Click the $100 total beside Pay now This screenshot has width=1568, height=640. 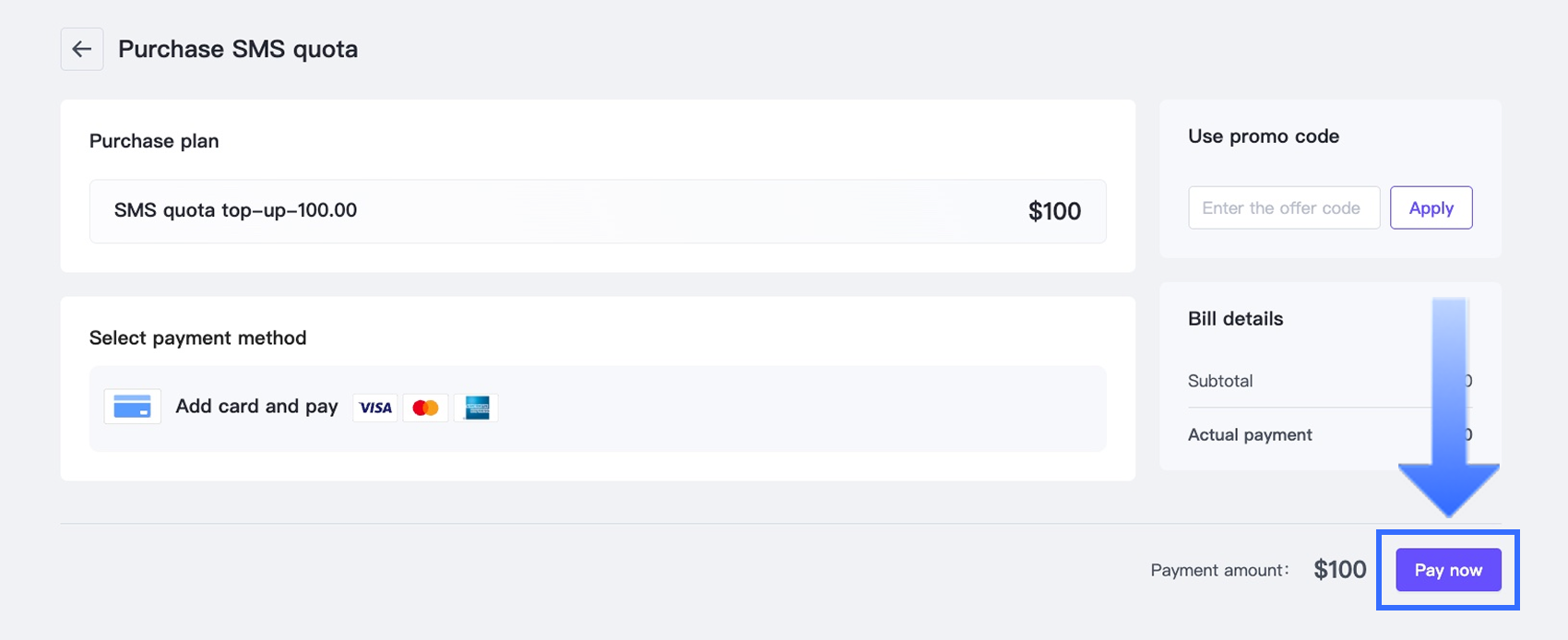(x=1340, y=570)
